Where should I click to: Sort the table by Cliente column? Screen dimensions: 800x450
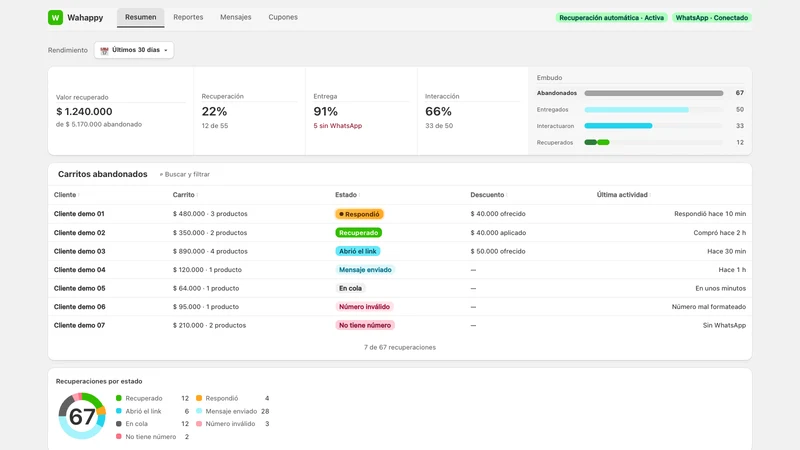(x=66, y=194)
